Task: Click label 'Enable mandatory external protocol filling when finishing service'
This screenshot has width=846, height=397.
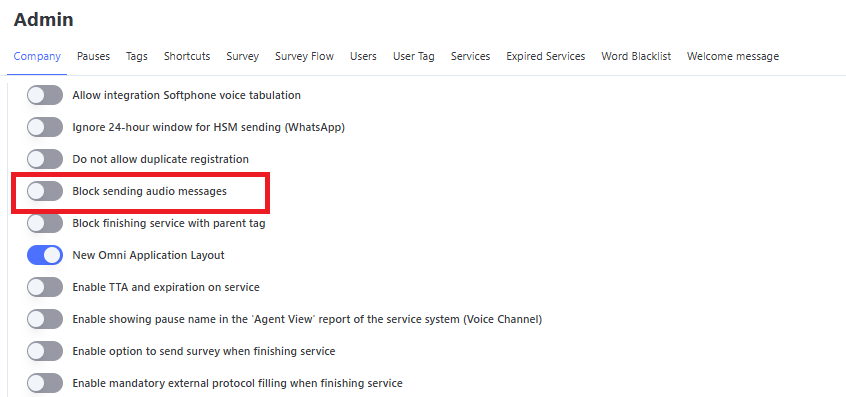Action: (x=237, y=384)
